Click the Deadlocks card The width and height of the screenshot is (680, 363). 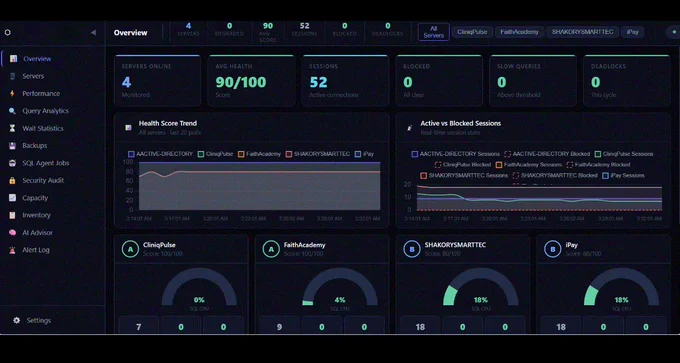tap(627, 81)
